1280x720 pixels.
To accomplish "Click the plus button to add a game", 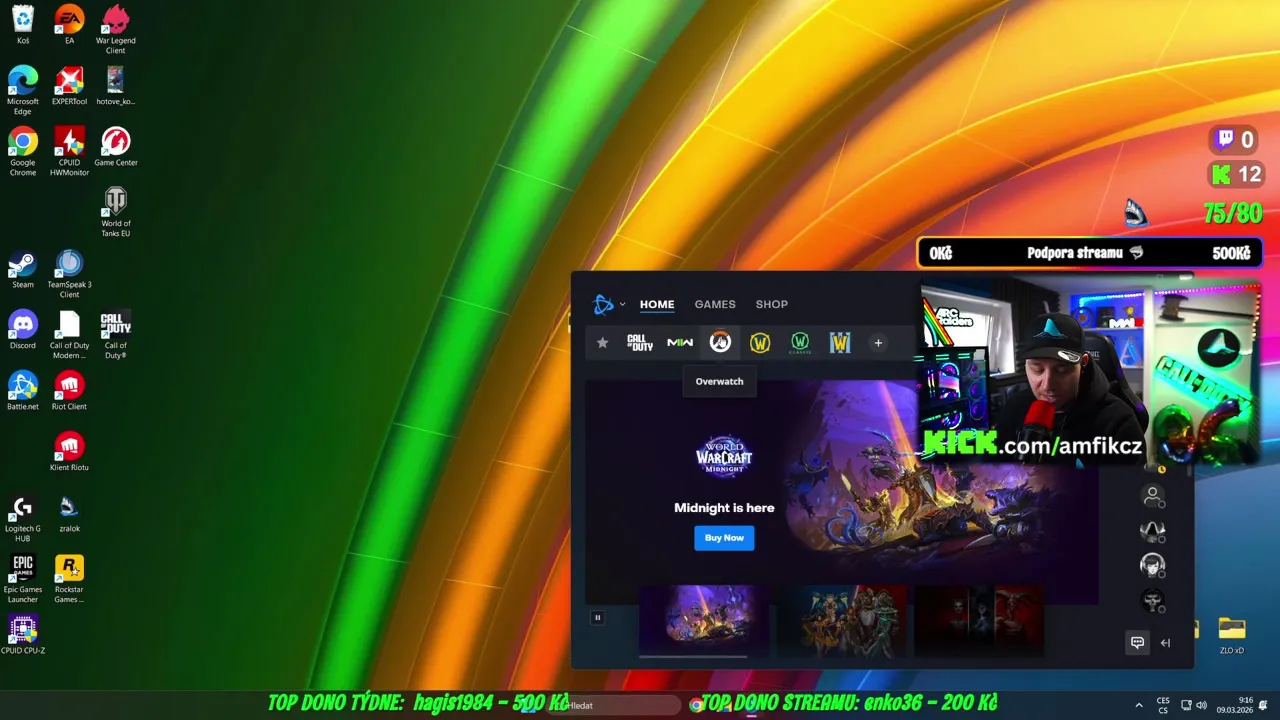I will point(878,343).
